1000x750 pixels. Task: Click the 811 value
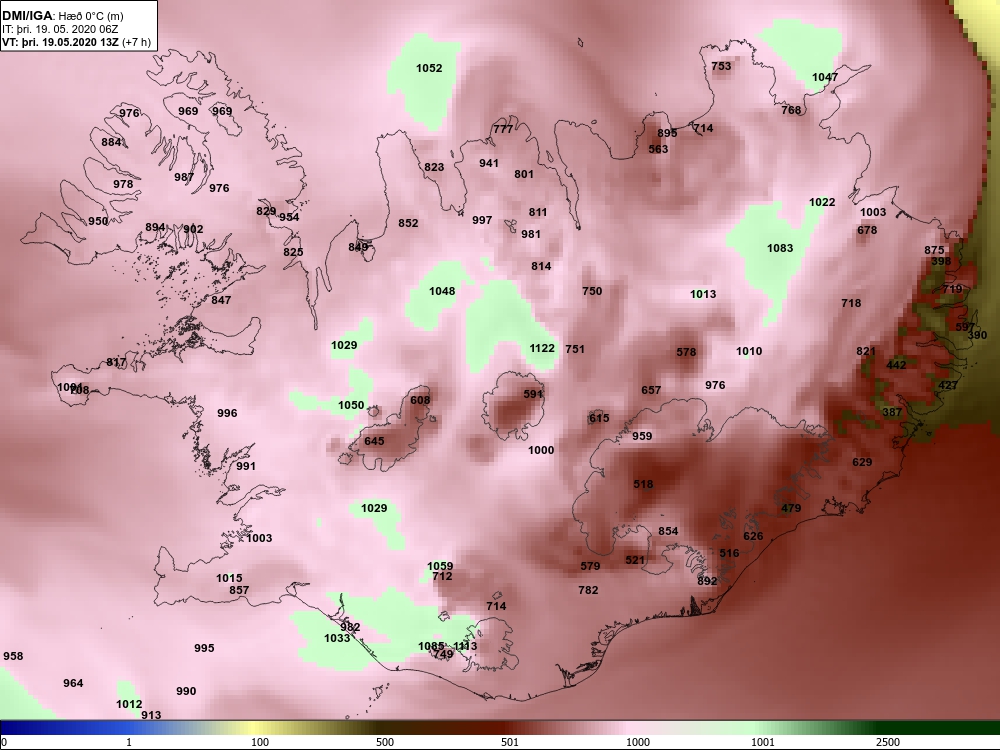pos(538,212)
